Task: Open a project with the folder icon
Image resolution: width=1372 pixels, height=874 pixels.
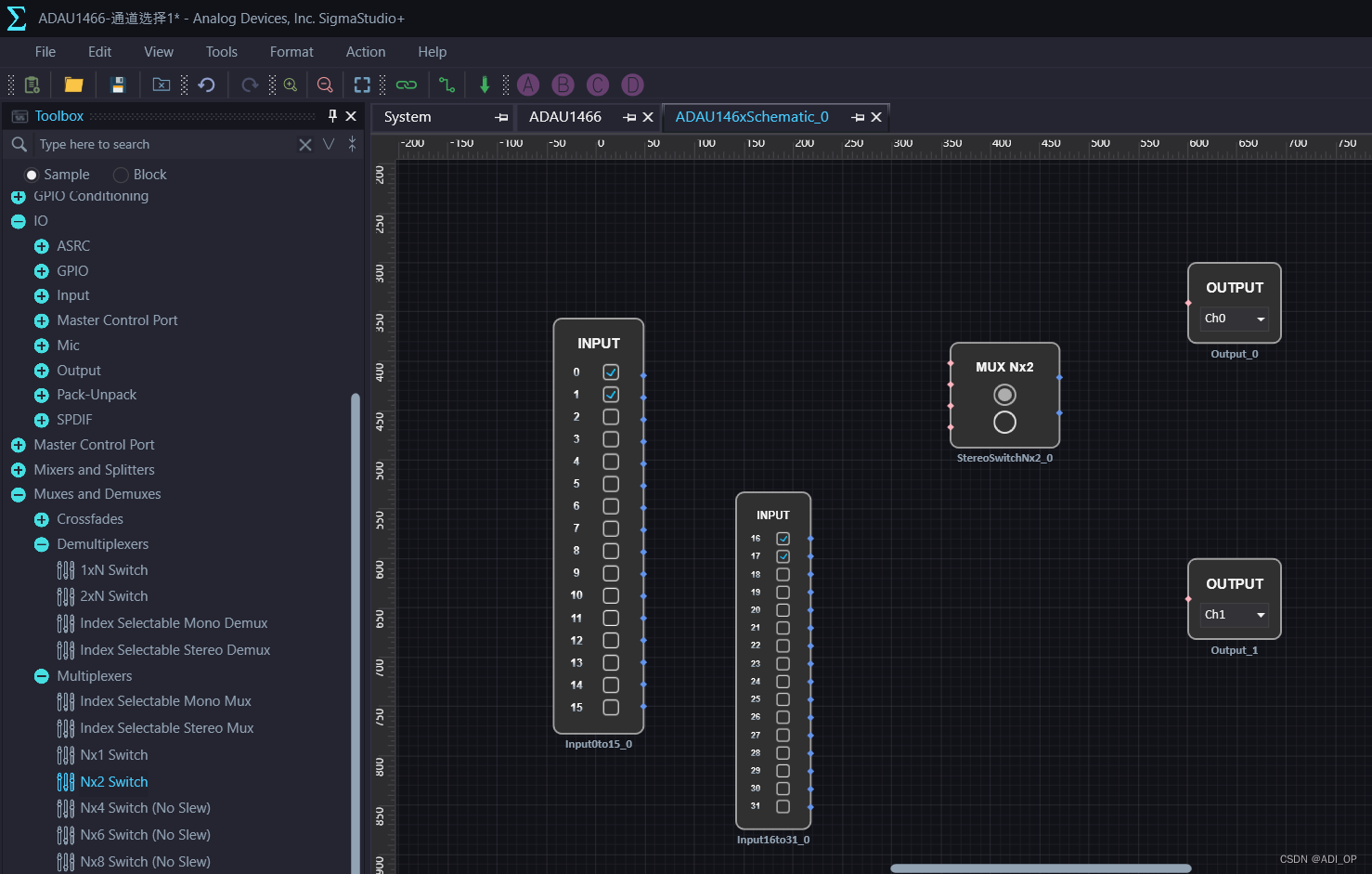Action: 73,85
